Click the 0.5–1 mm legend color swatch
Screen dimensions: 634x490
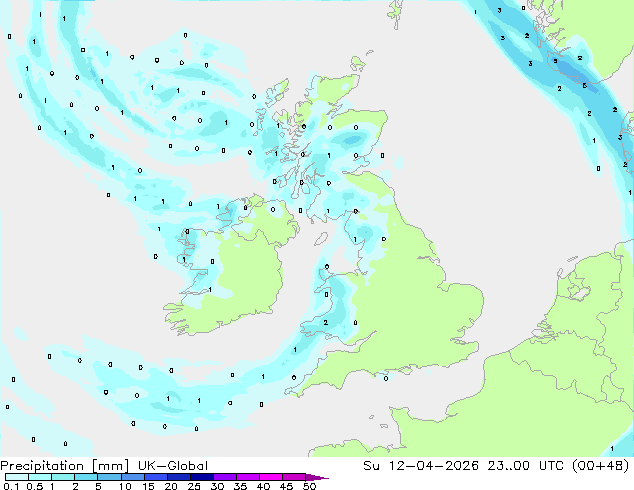[40, 477]
